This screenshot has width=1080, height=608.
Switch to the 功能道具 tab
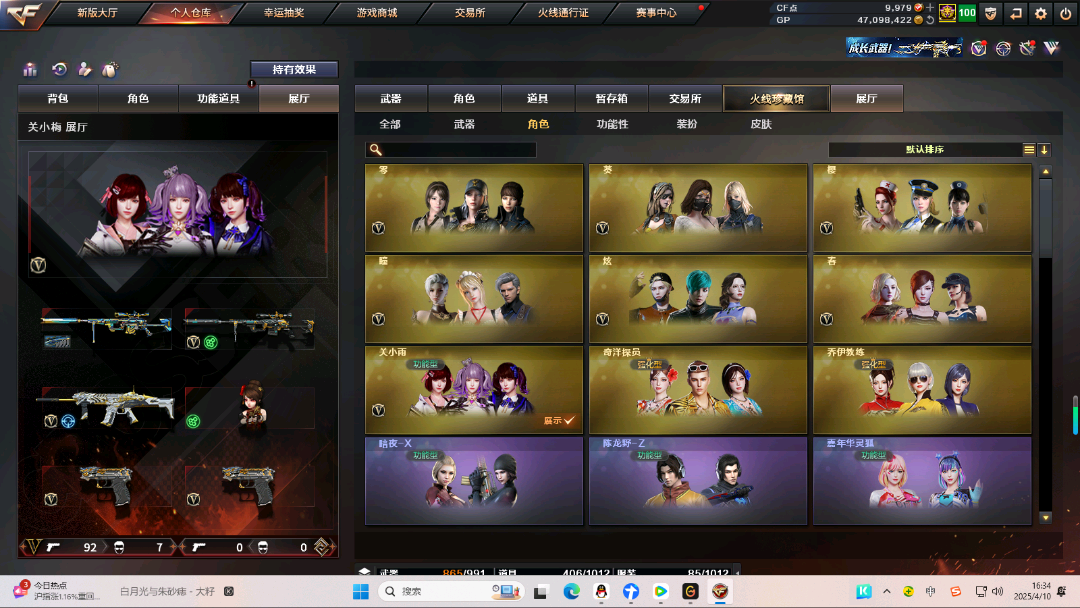click(218, 98)
